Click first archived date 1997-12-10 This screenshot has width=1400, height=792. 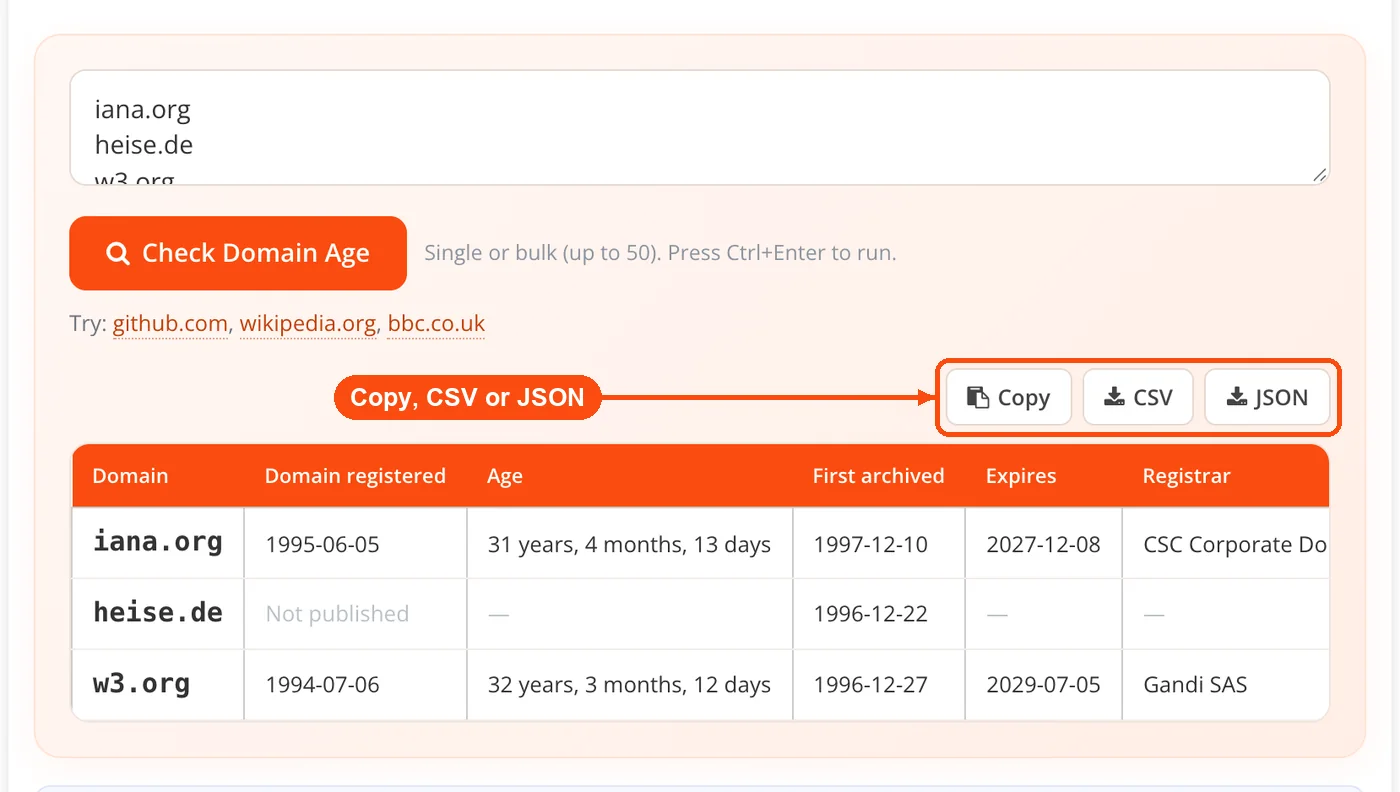871,545
